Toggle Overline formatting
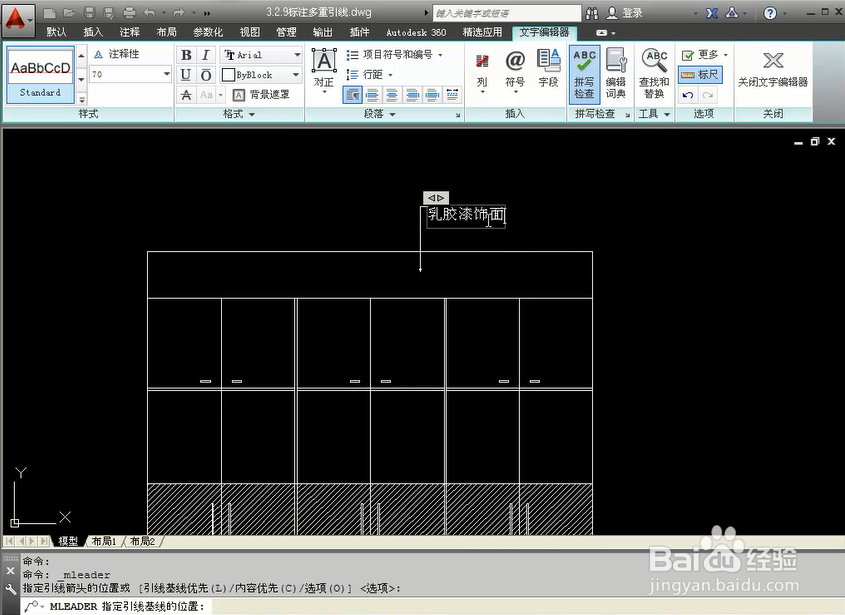The width and height of the screenshot is (845, 615). click(206, 75)
